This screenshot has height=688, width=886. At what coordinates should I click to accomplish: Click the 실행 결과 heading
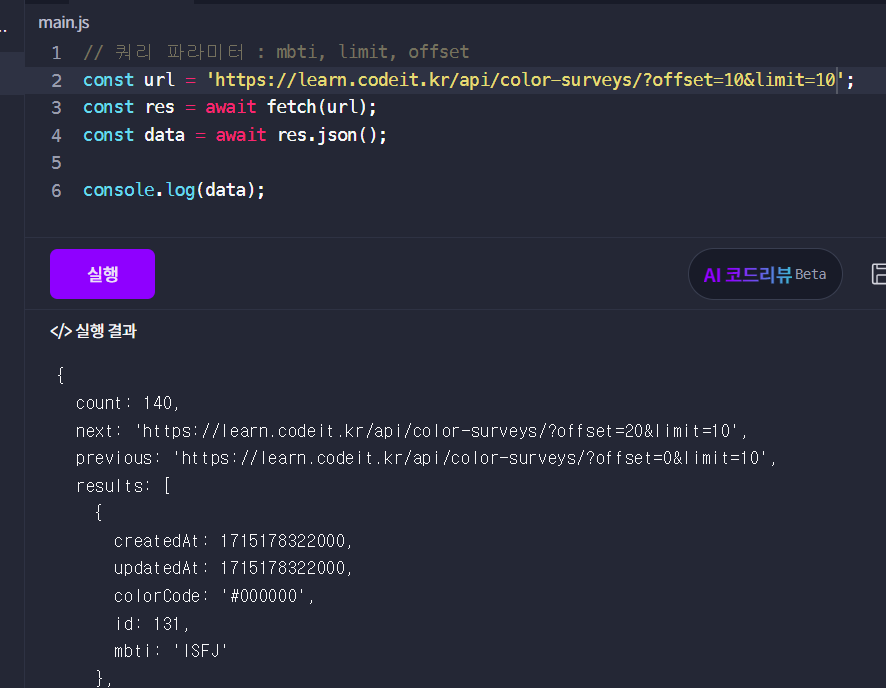(93, 331)
